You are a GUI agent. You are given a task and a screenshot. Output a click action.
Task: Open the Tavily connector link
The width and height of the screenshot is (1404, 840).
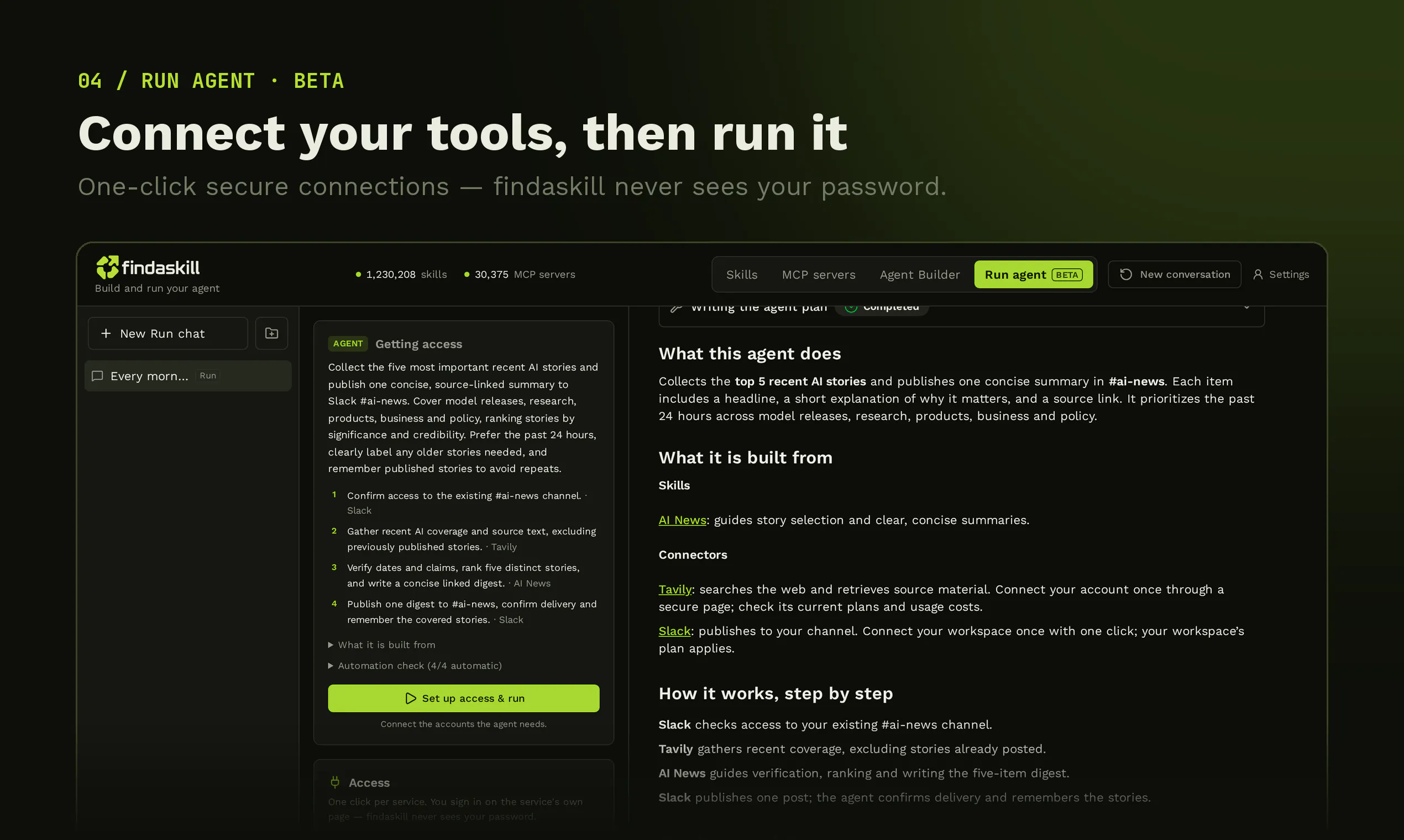675,589
